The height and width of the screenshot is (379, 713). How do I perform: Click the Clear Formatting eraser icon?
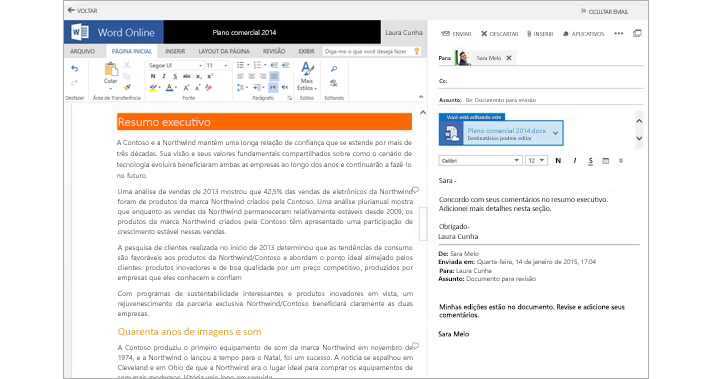209,87
